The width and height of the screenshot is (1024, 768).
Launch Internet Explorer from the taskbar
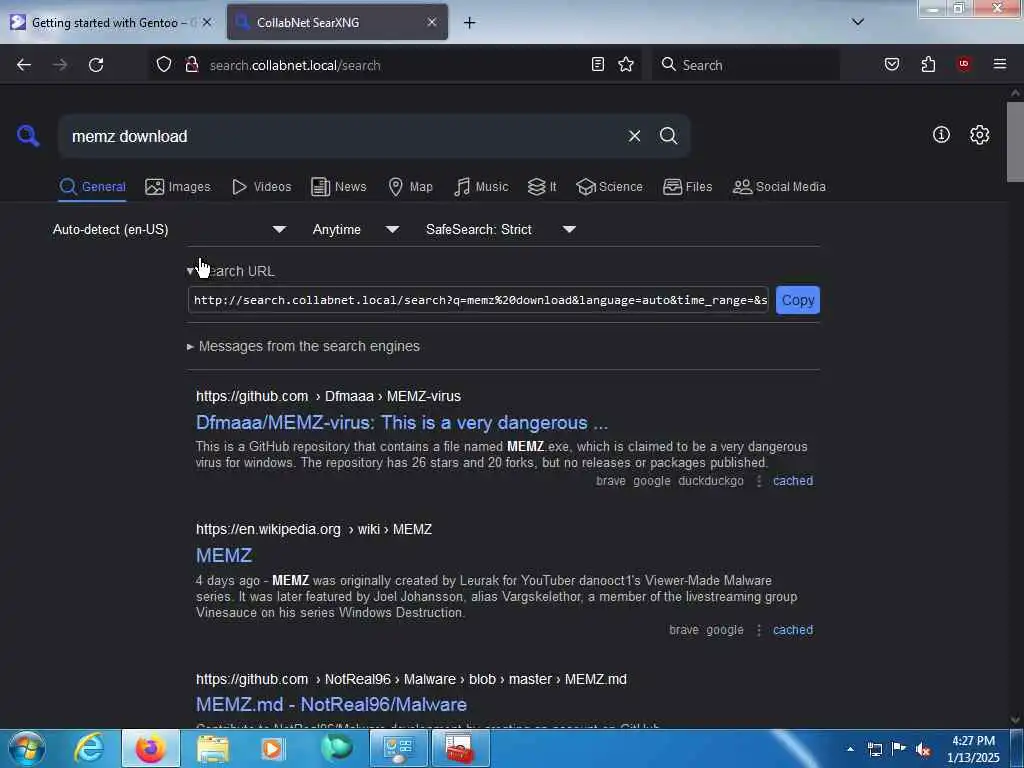[89, 748]
